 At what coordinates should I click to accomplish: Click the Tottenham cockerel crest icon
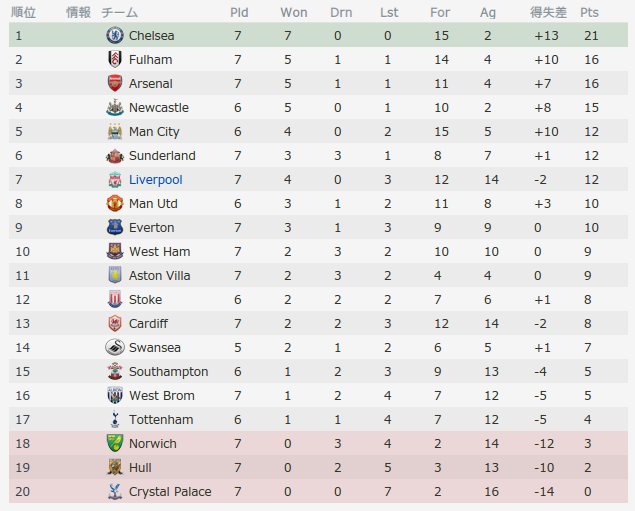115,419
